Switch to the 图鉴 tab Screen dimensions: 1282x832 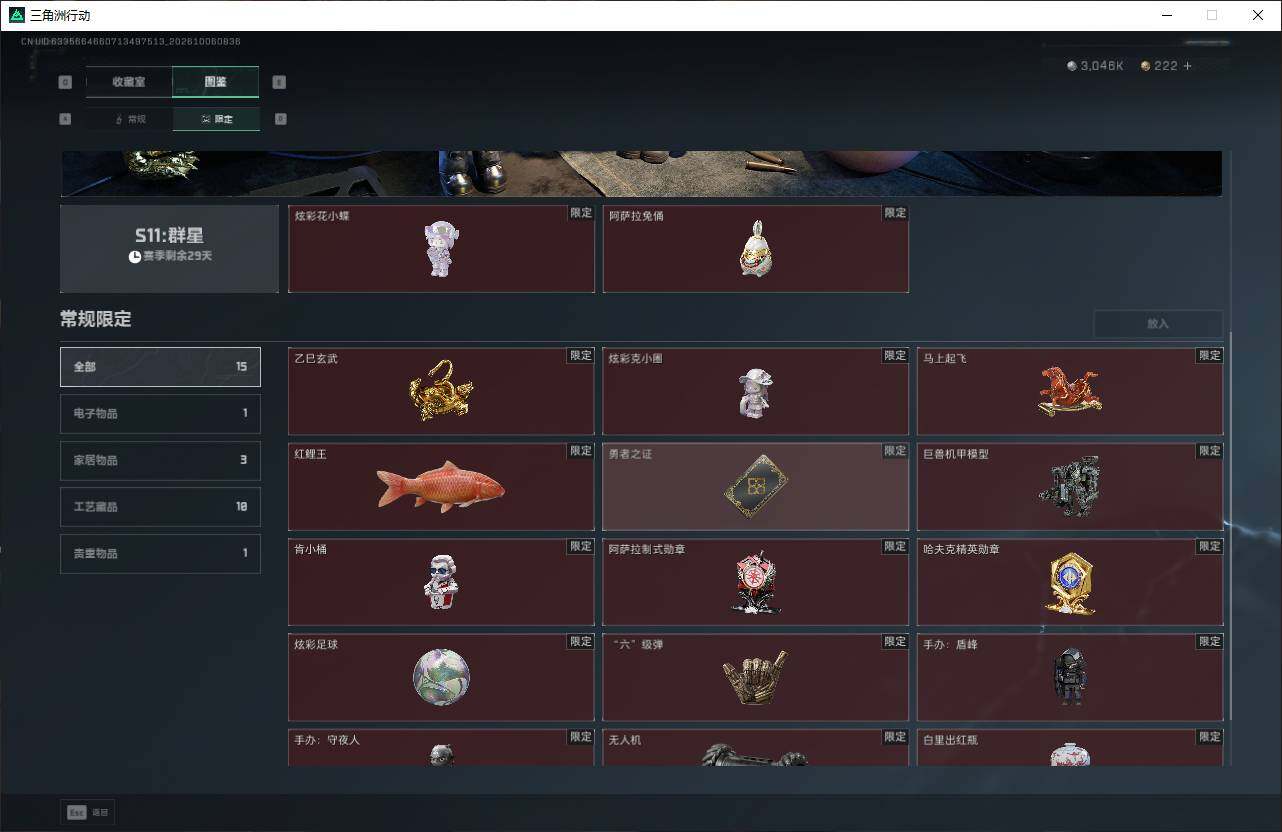(x=216, y=82)
